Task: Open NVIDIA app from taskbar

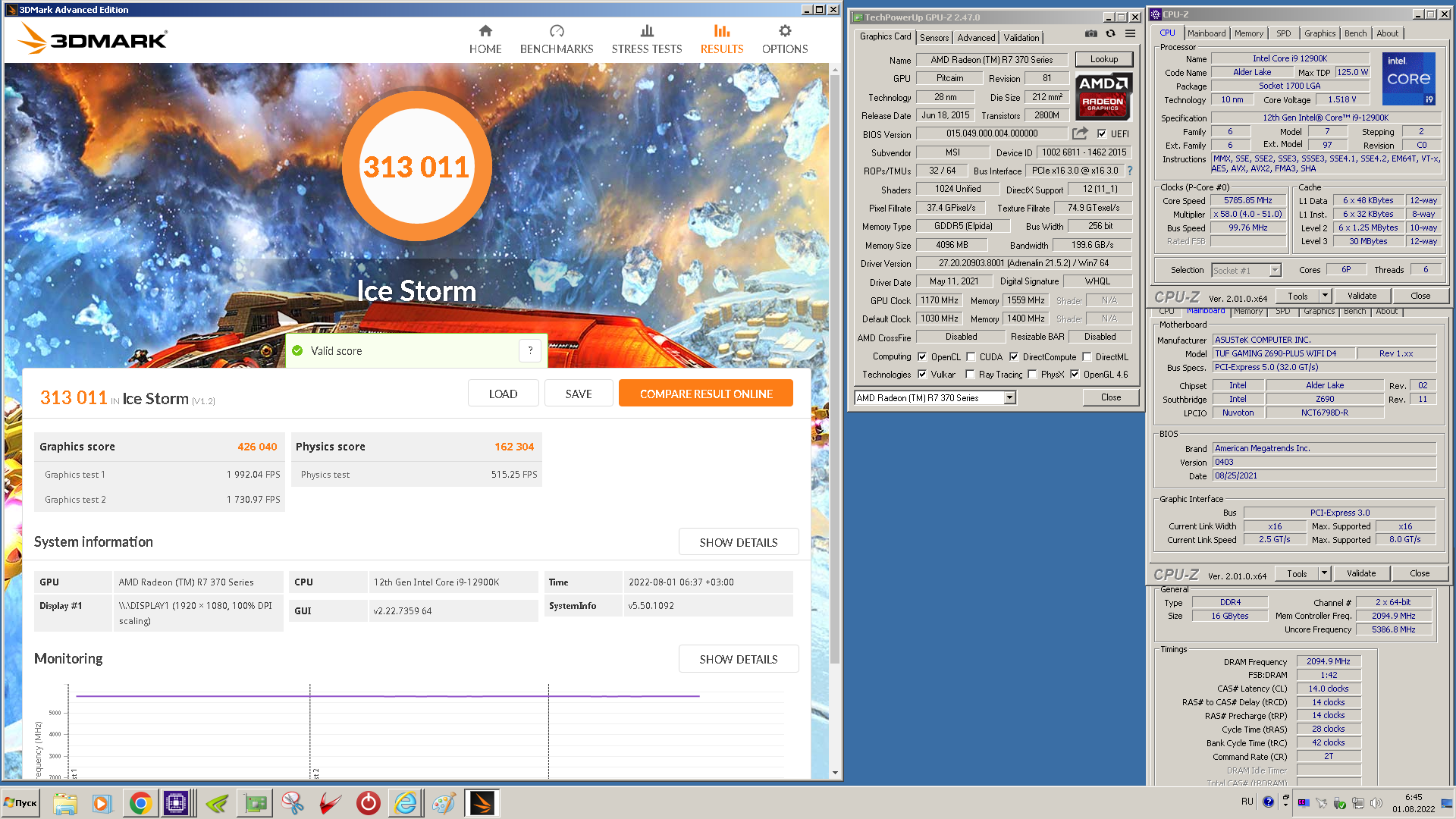Action: [x=217, y=802]
